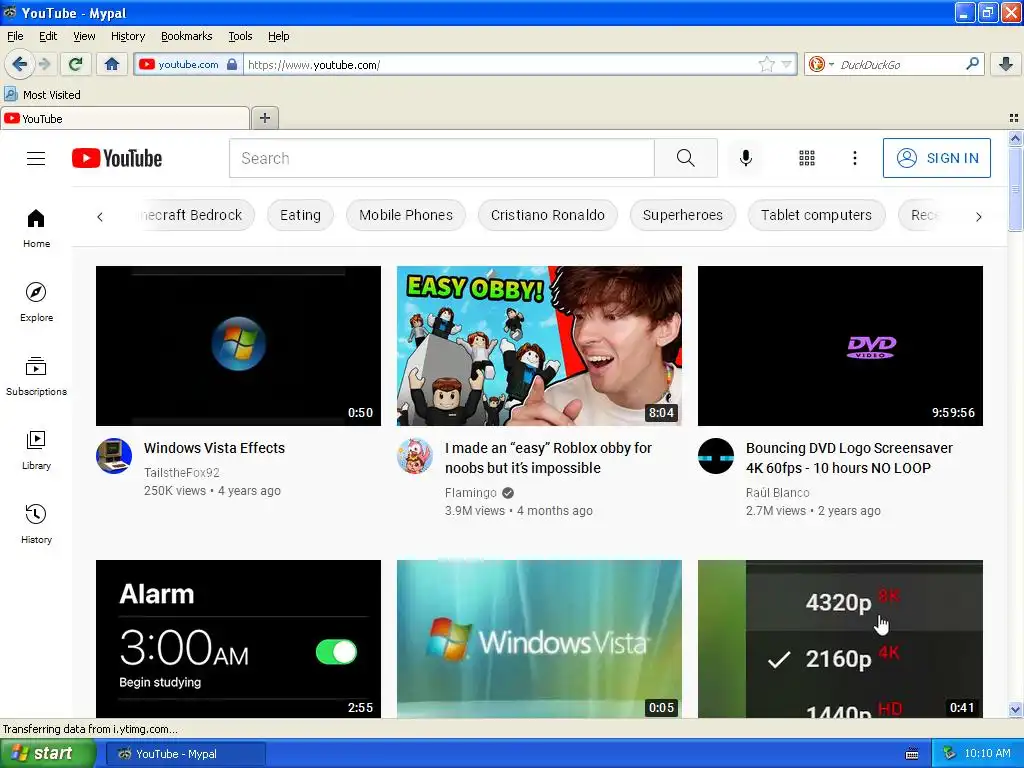Viewport: 1024px width, 768px height.
Task: Click the YouTube logo
Action: [117, 158]
